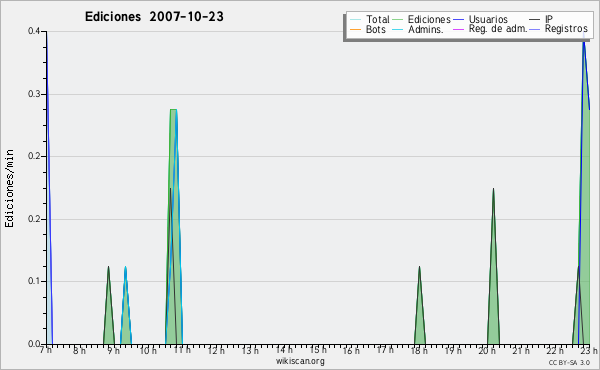Click the line swatch beside Registros

pos(535,29)
